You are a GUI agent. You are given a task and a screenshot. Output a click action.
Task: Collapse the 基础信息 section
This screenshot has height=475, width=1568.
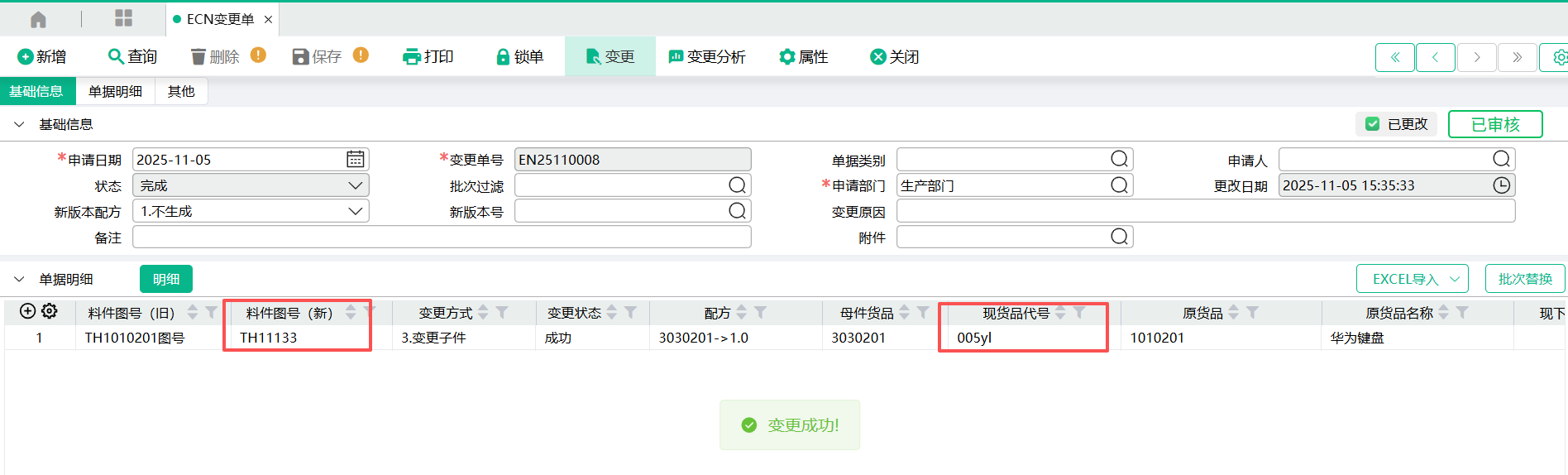[x=19, y=124]
